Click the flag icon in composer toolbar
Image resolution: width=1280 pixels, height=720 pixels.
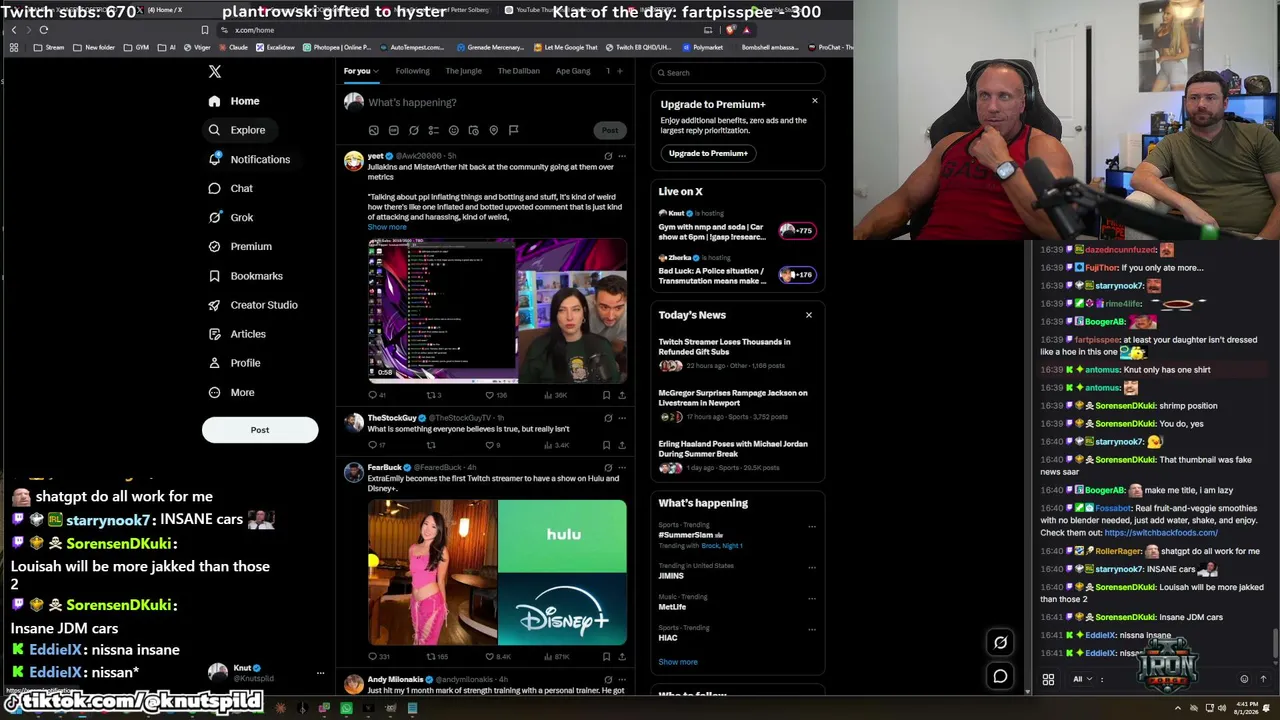click(513, 130)
